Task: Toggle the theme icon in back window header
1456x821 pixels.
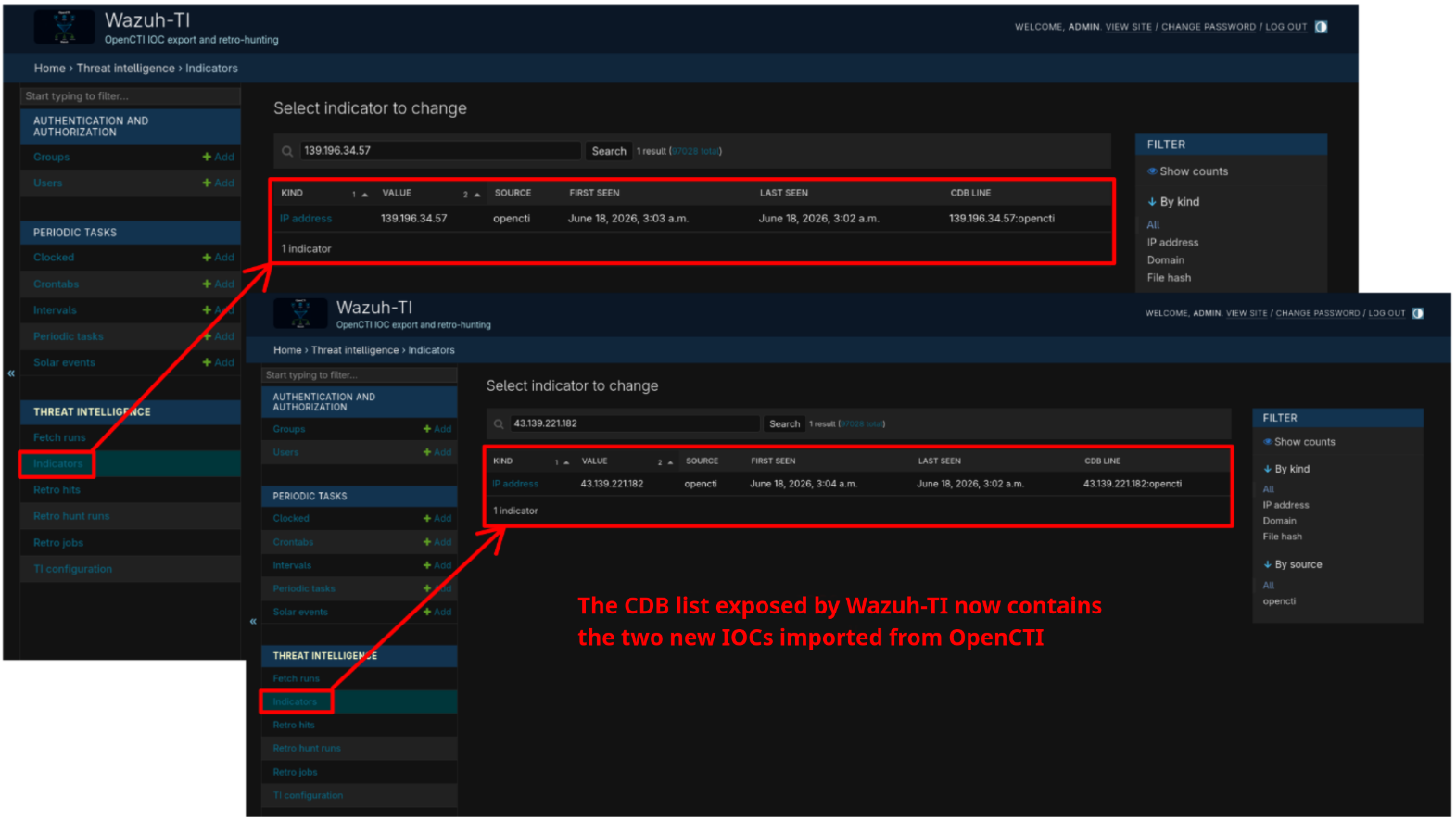Action: (x=1321, y=27)
